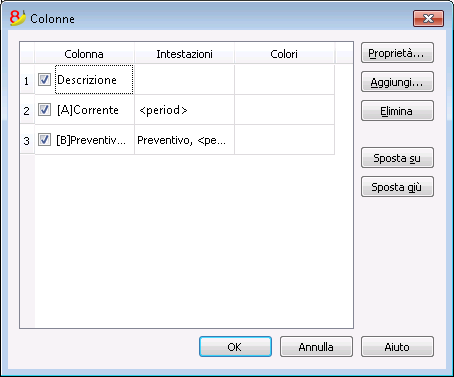Toggle the [A]Corrente column checkbox
This screenshot has height=377, width=454.
(x=44, y=110)
